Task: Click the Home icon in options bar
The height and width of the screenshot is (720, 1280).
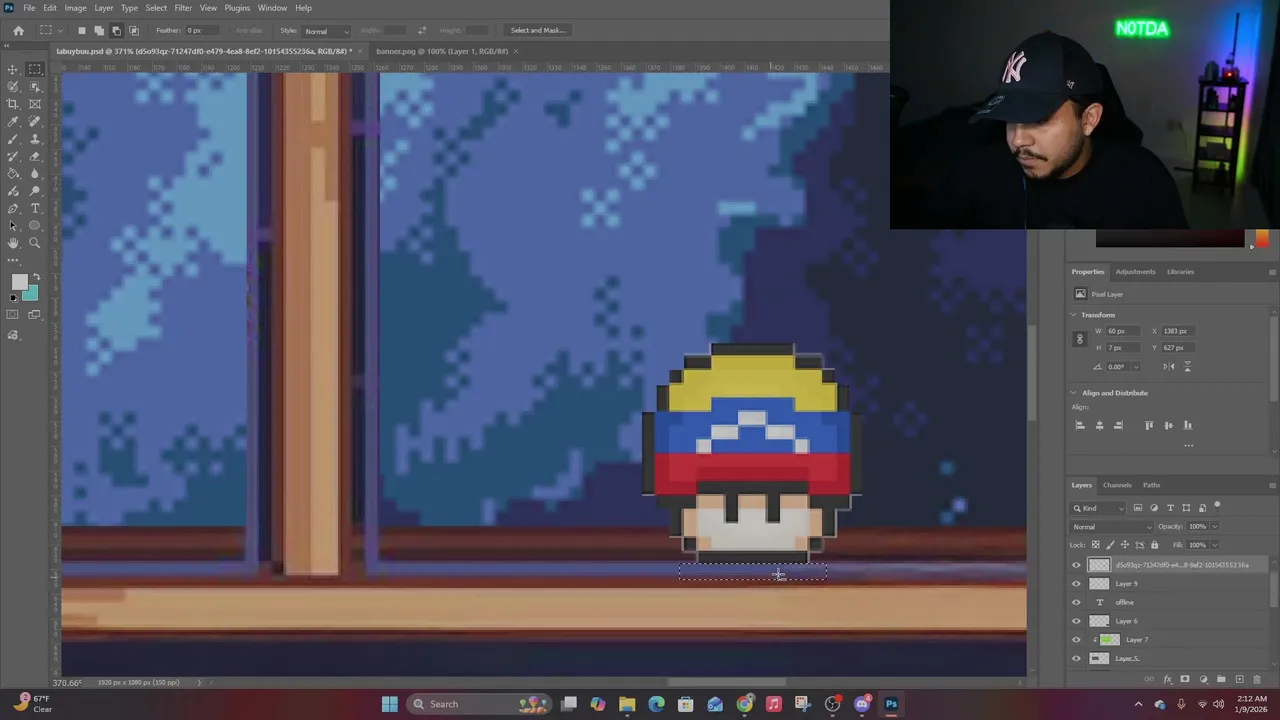Action: pos(18,30)
